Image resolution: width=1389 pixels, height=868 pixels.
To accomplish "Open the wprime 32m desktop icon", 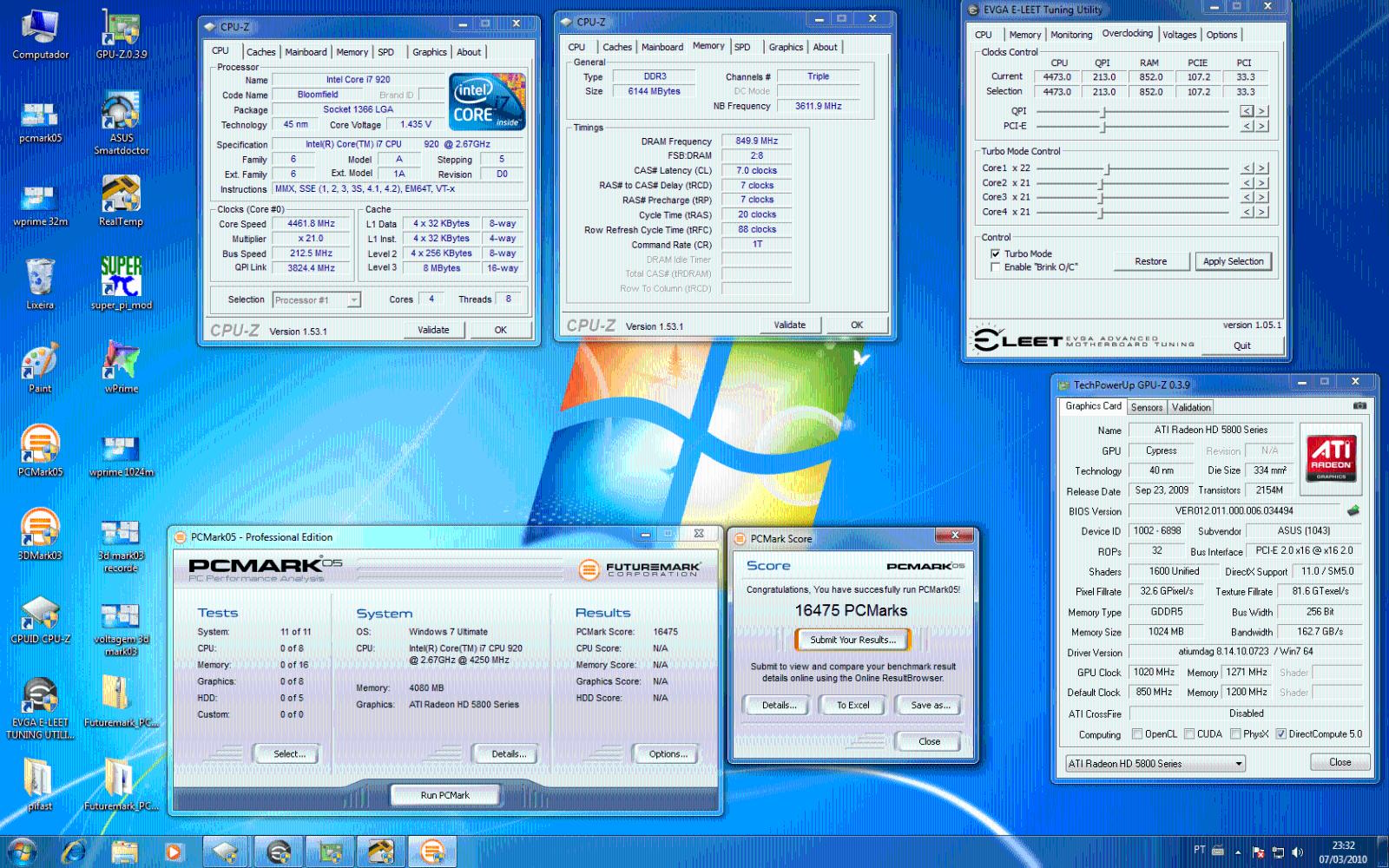I will [40, 204].
